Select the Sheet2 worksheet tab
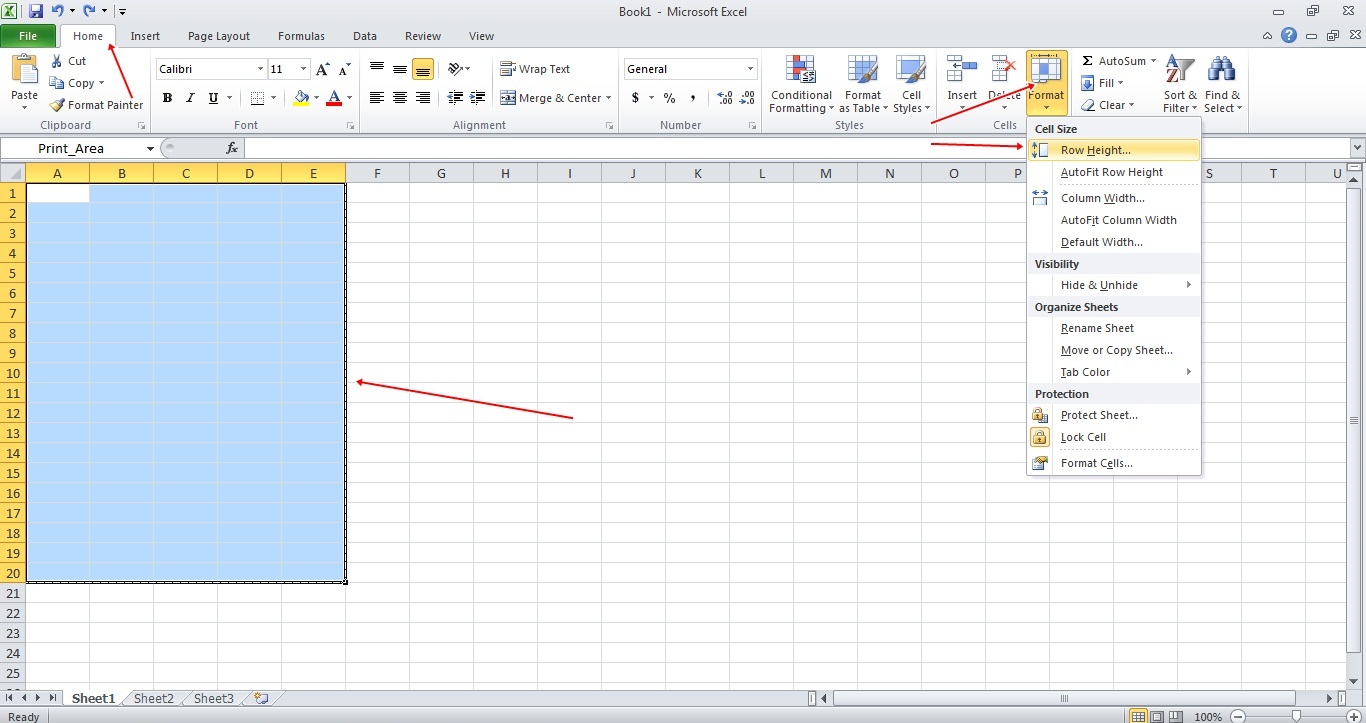The height and width of the screenshot is (723, 1366). [153, 699]
